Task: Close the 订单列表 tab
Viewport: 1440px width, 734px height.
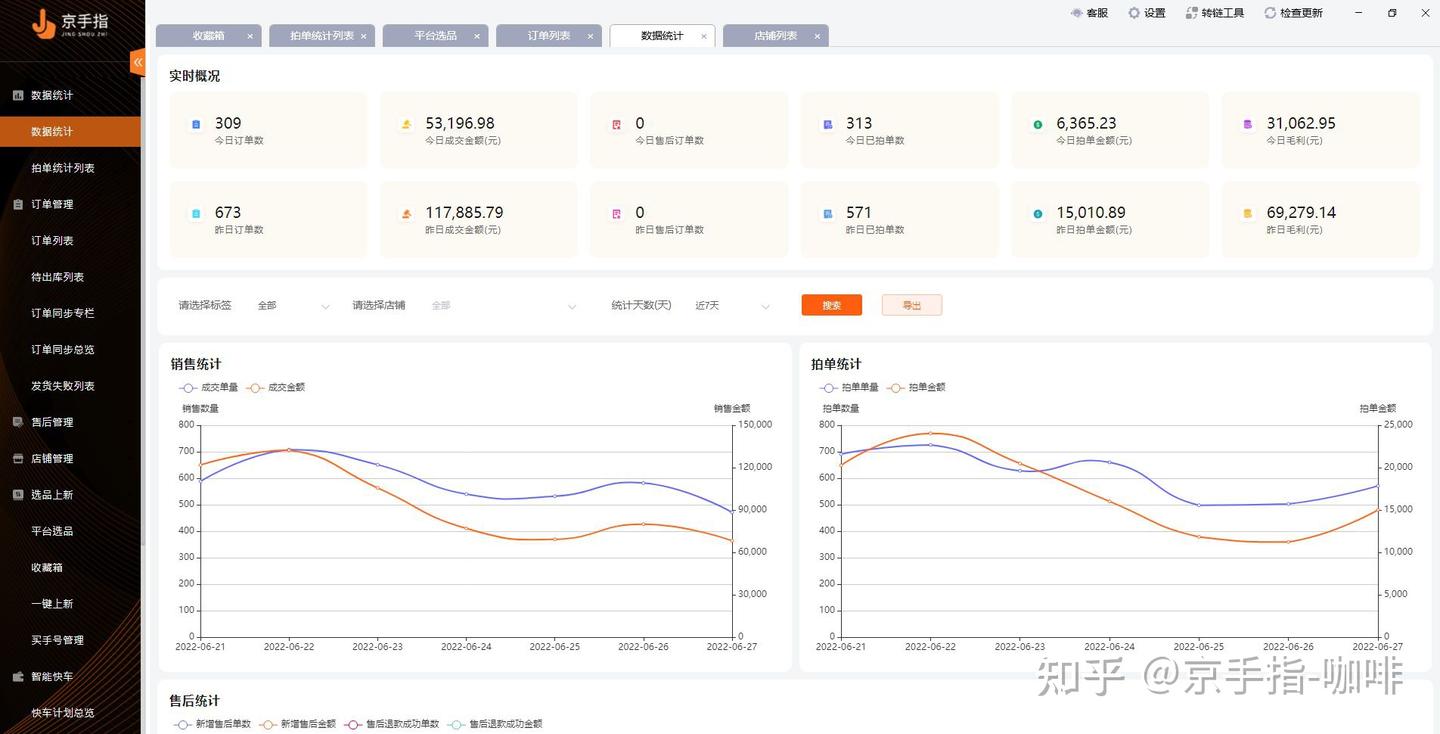Action: (590, 36)
